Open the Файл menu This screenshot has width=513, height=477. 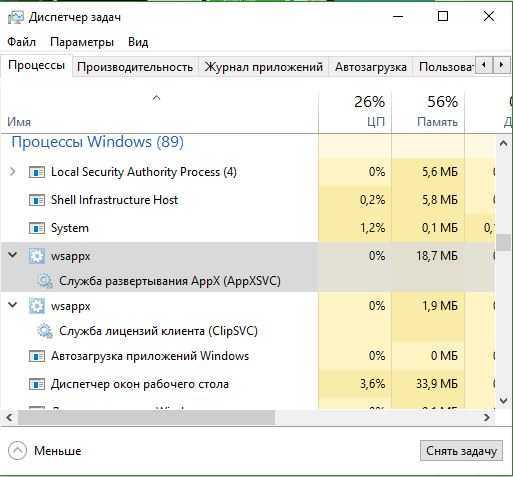(x=21, y=42)
